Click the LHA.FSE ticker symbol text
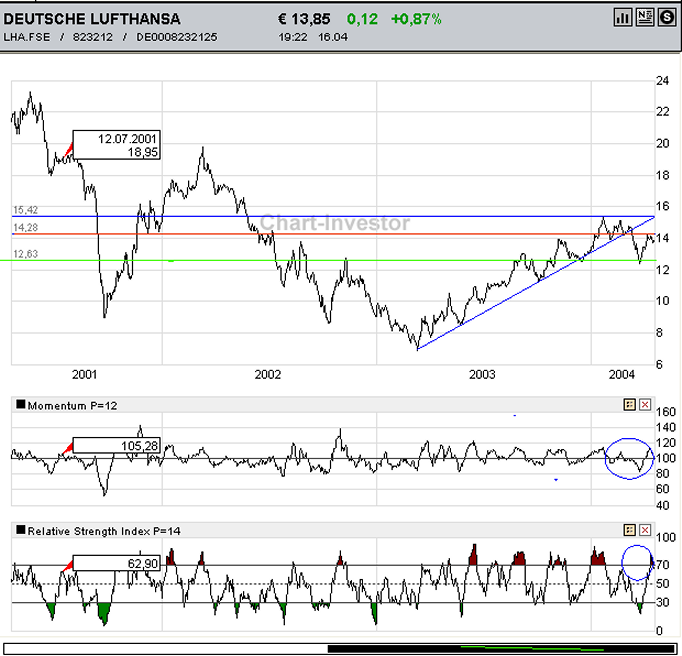The image size is (682, 656). coord(27,37)
